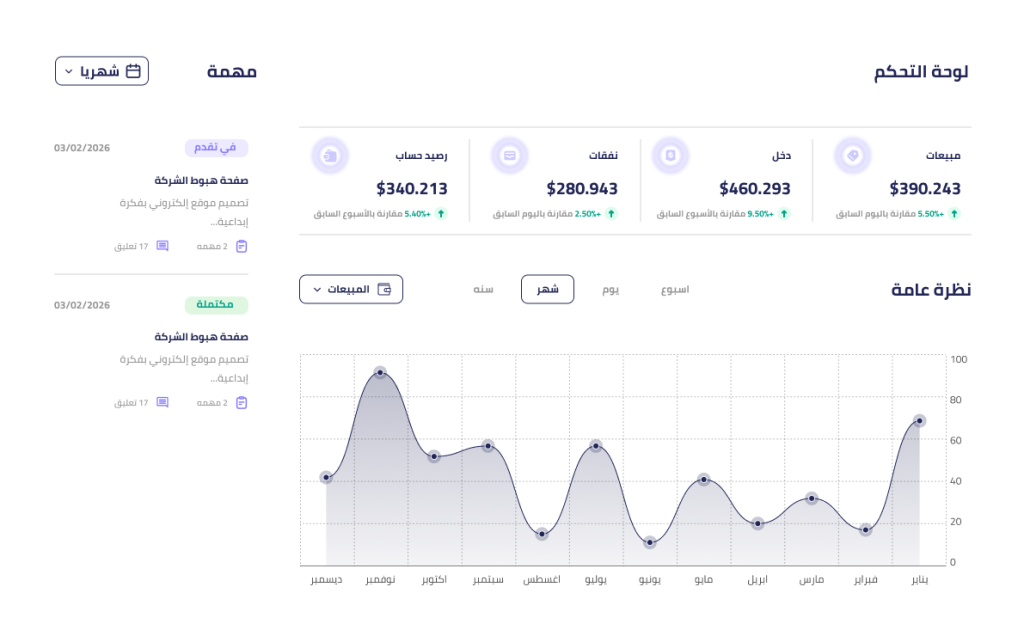This screenshot has width=1024, height=642.
Task: Click the subtasks clipboard icon on مكتملة task
Action: pyautogui.click(x=241, y=403)
